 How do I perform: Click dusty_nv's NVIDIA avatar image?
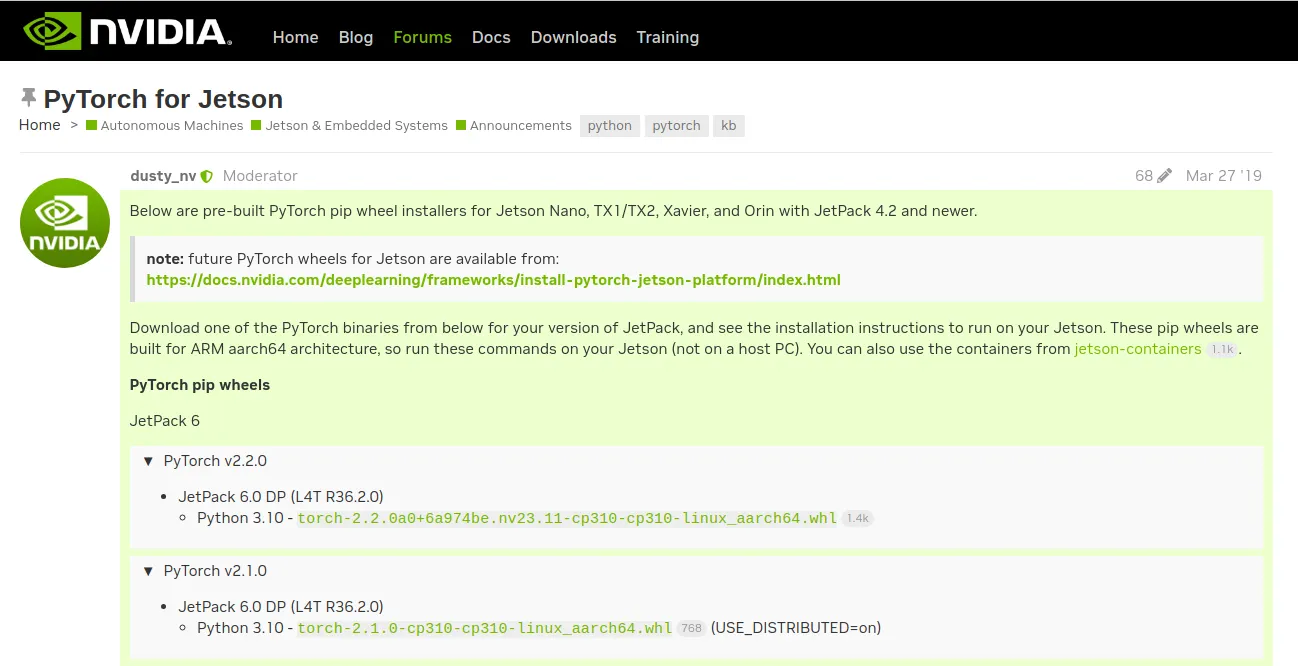tap(65, 222)
